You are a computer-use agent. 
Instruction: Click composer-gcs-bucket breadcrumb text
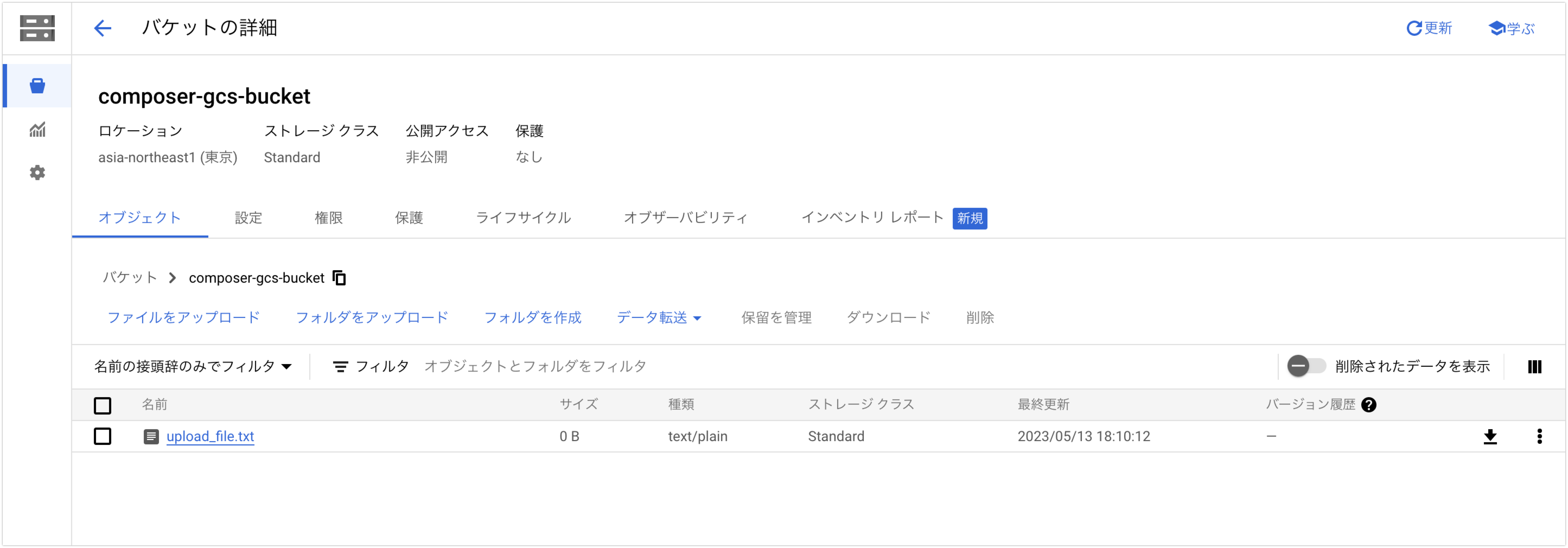(256, 278)
